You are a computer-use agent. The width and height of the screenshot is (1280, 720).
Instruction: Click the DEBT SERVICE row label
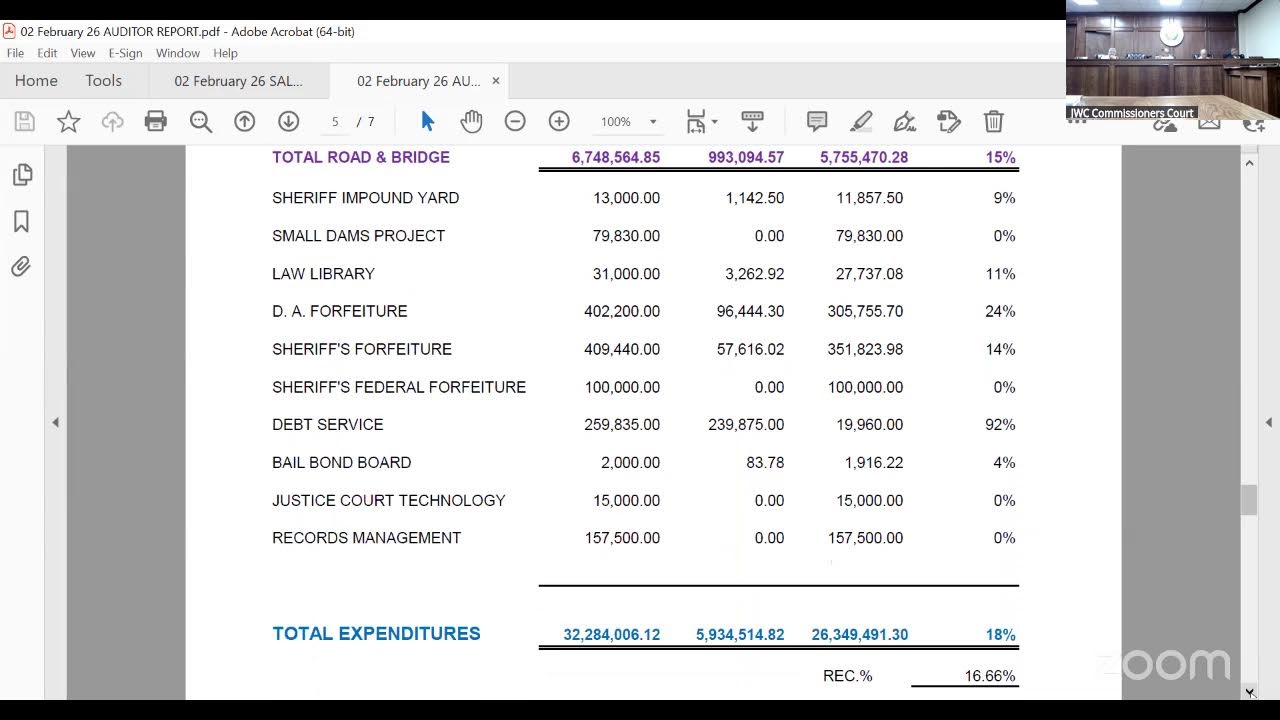[x=328, y=425]
